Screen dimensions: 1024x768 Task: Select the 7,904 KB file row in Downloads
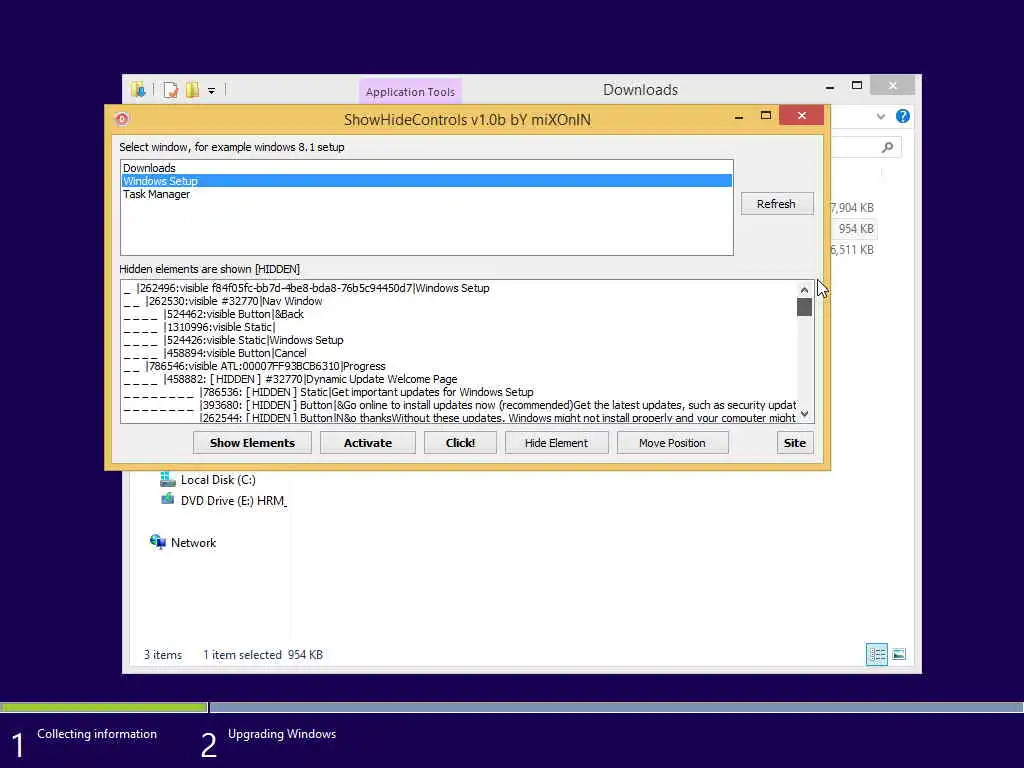pos(852,208)
